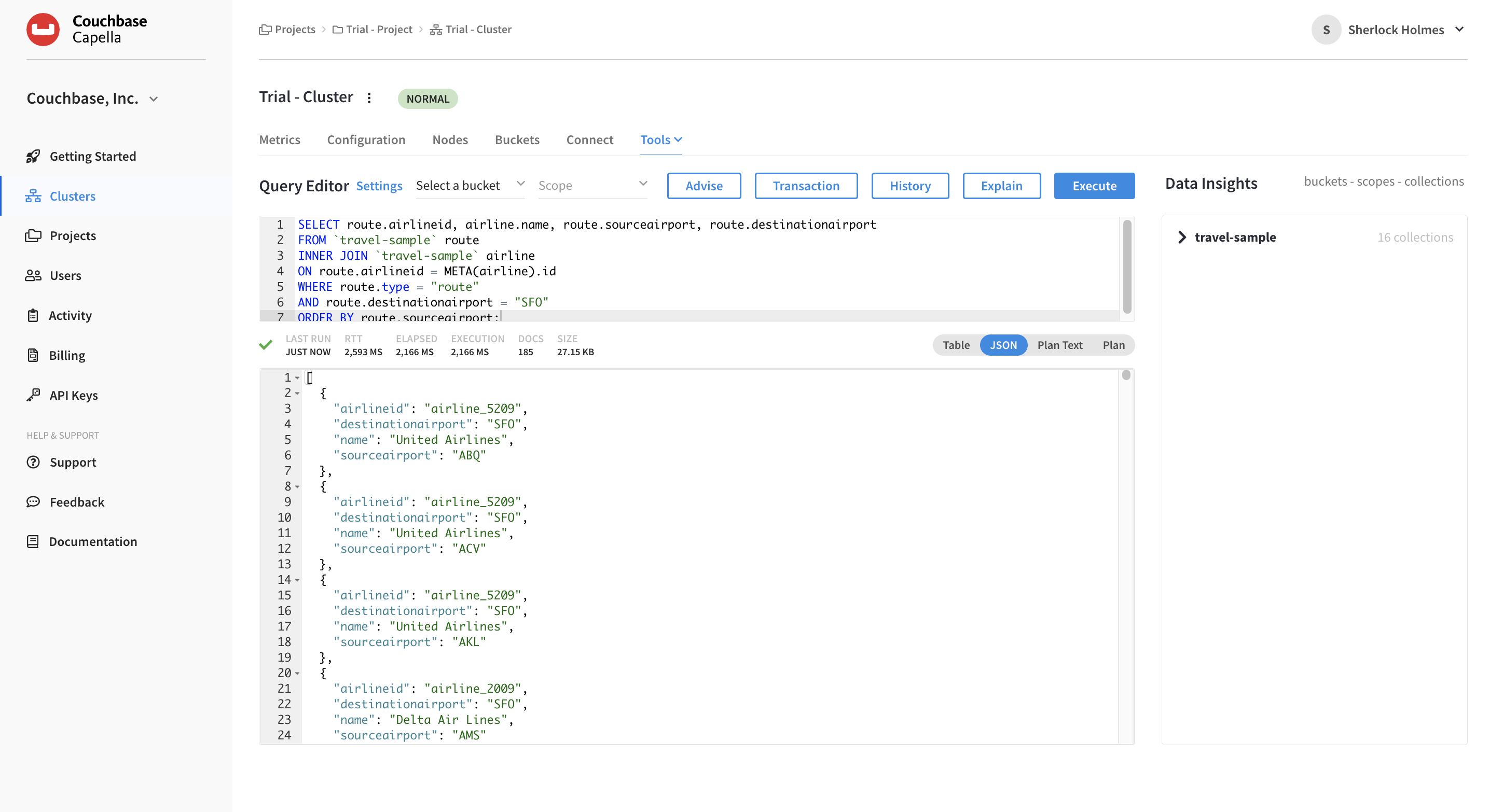
Task: Open Query Editor Settings
Action: point(379,186)
